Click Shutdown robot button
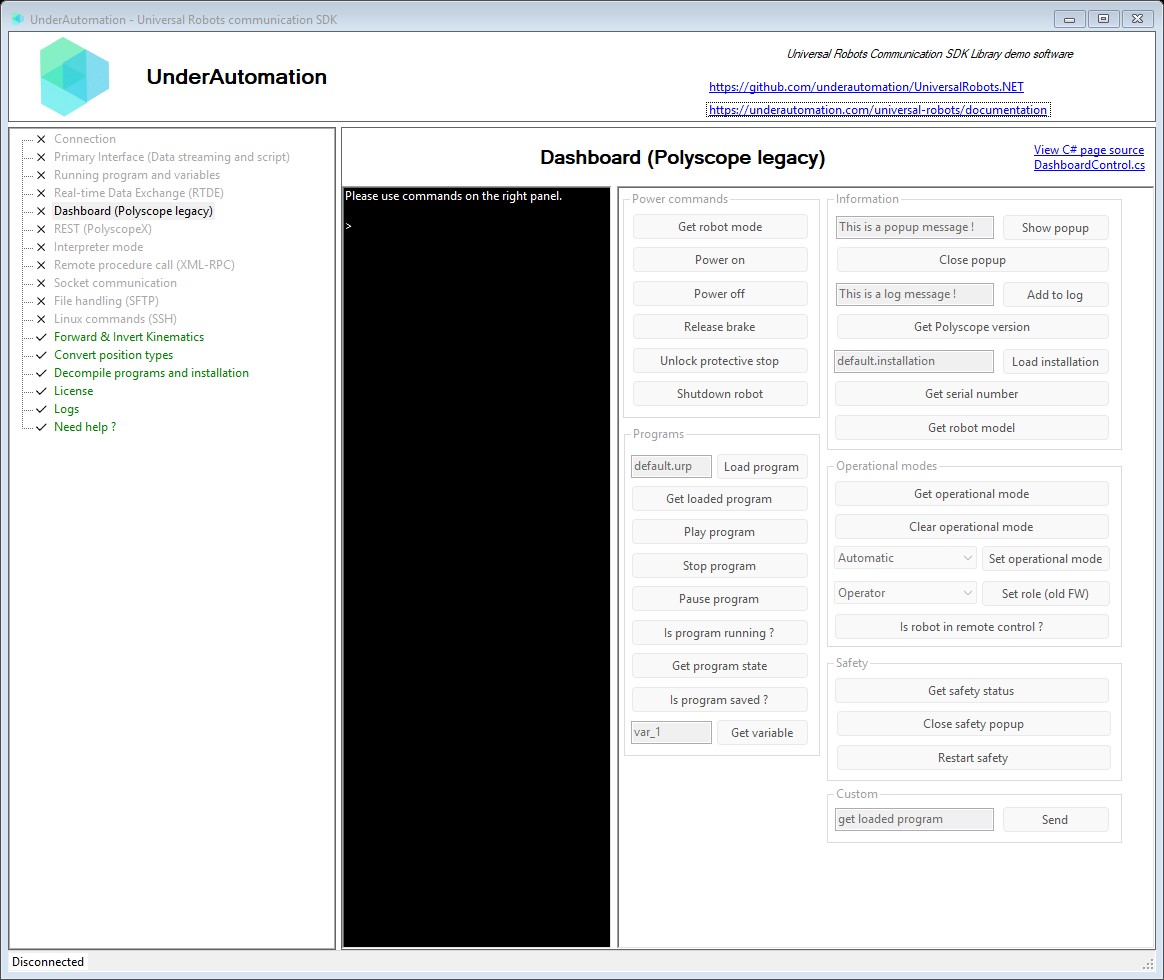This screenshot has width=1164, height=980. [x=719, y=393]
